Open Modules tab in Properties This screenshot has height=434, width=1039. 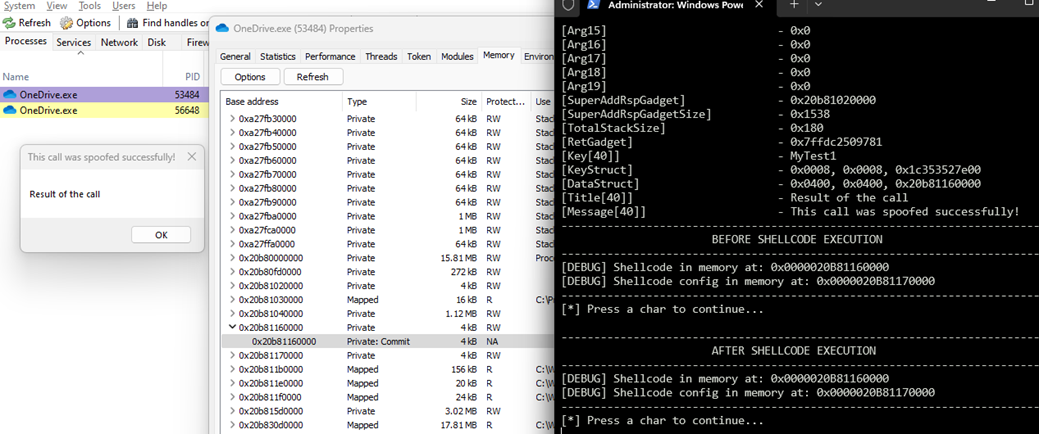click(457, 56)
